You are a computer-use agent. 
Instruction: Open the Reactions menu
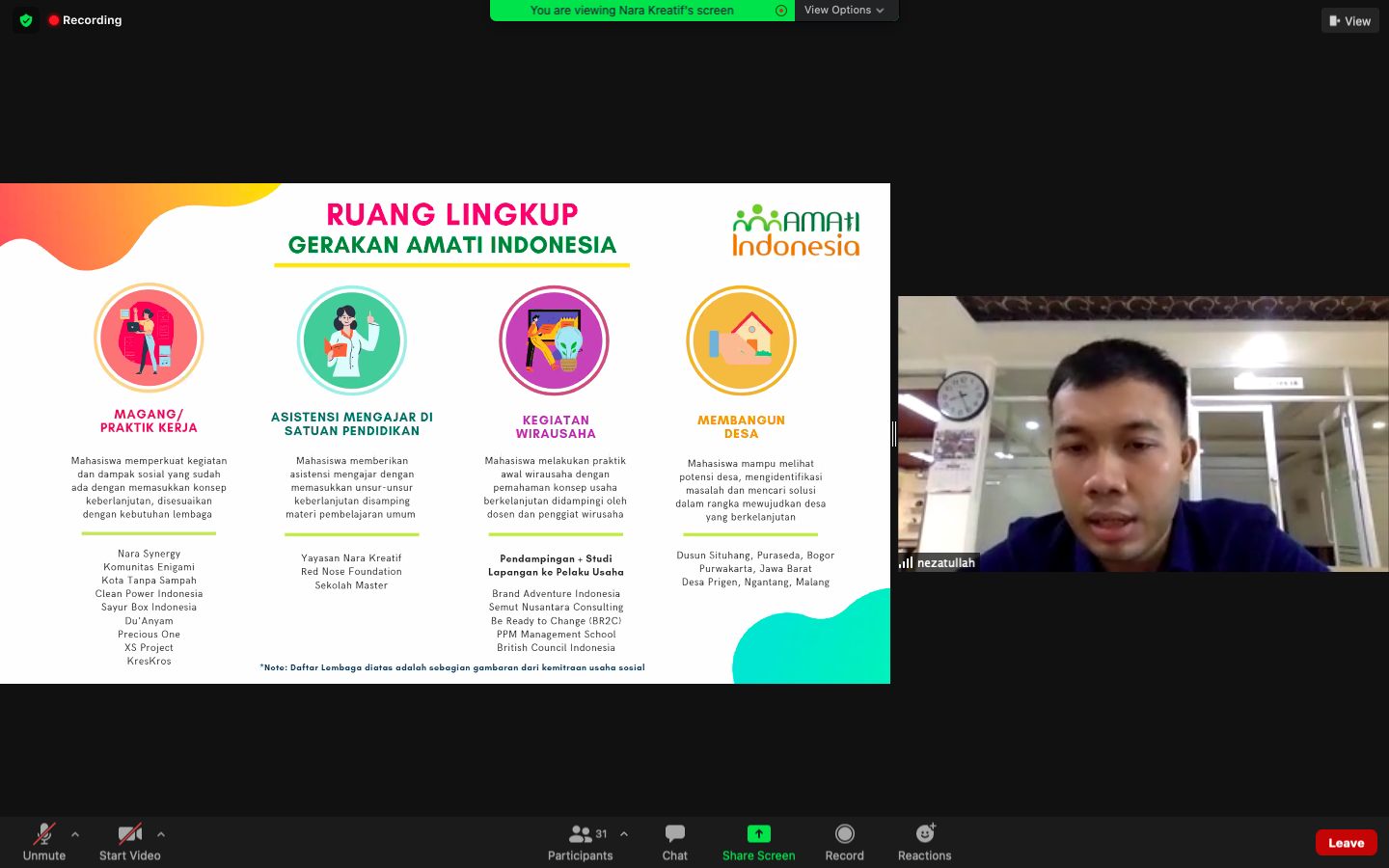pos(924,842)
